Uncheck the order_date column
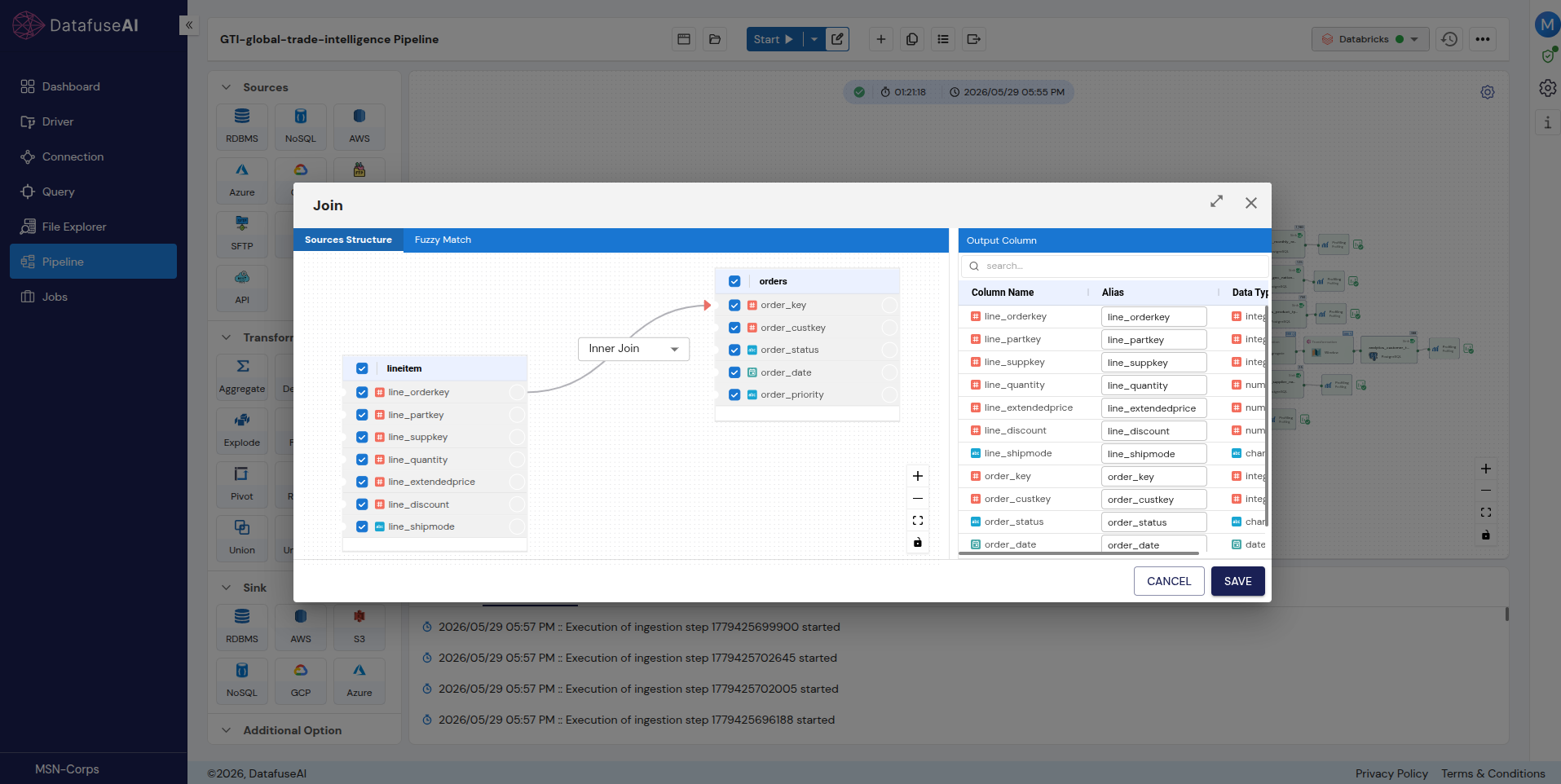Viewport: 1561px width, 784px height. click(x=734, y=372)
